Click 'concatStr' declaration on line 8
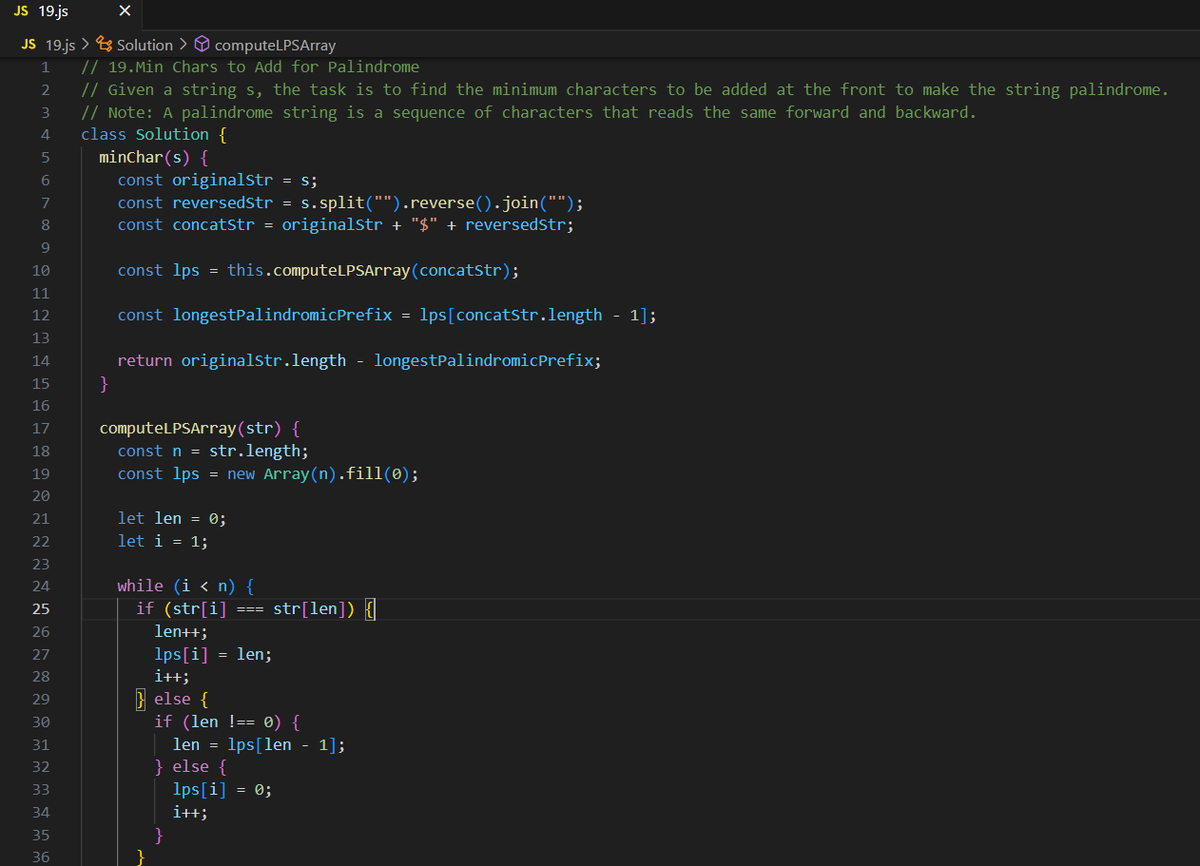 coord(213,224)
